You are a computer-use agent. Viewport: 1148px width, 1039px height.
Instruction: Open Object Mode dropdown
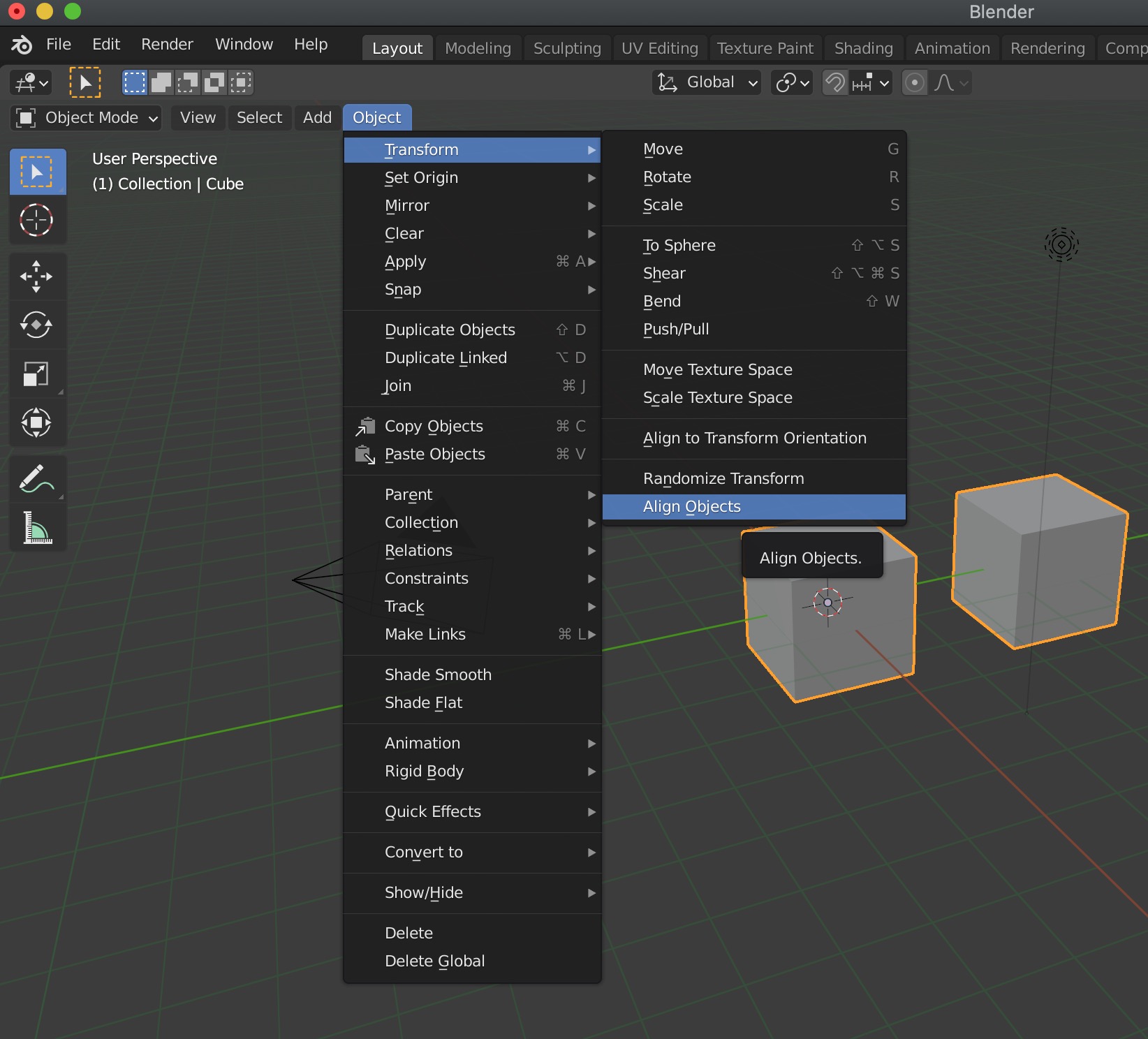pyautogui.click(x=87, y=117)
